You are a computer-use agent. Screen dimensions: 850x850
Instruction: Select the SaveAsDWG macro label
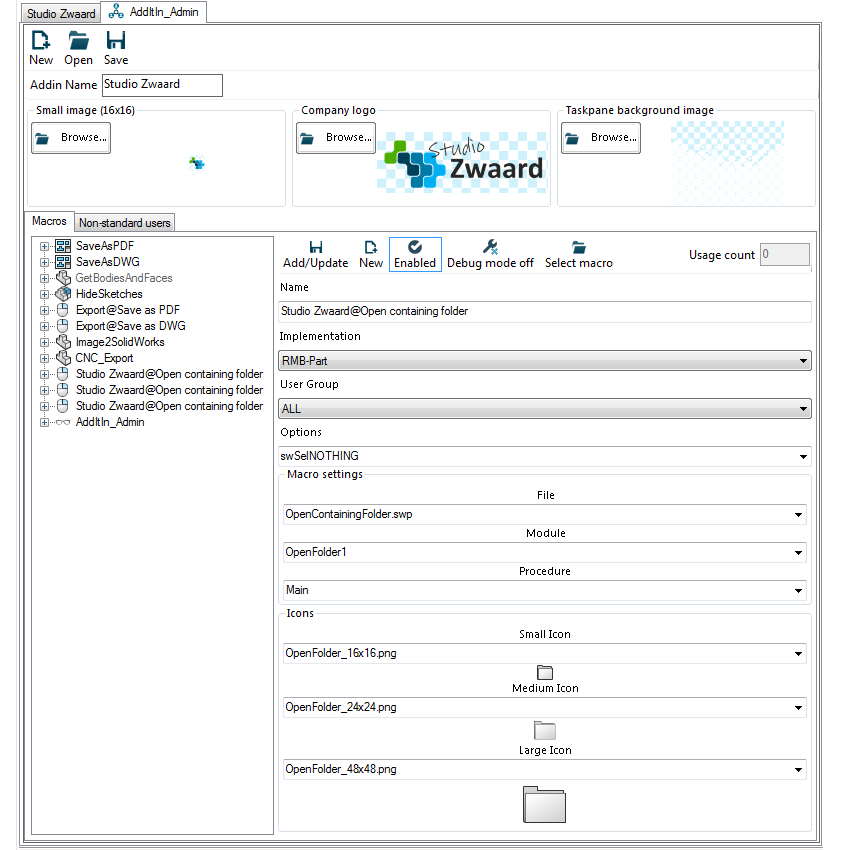108,262
